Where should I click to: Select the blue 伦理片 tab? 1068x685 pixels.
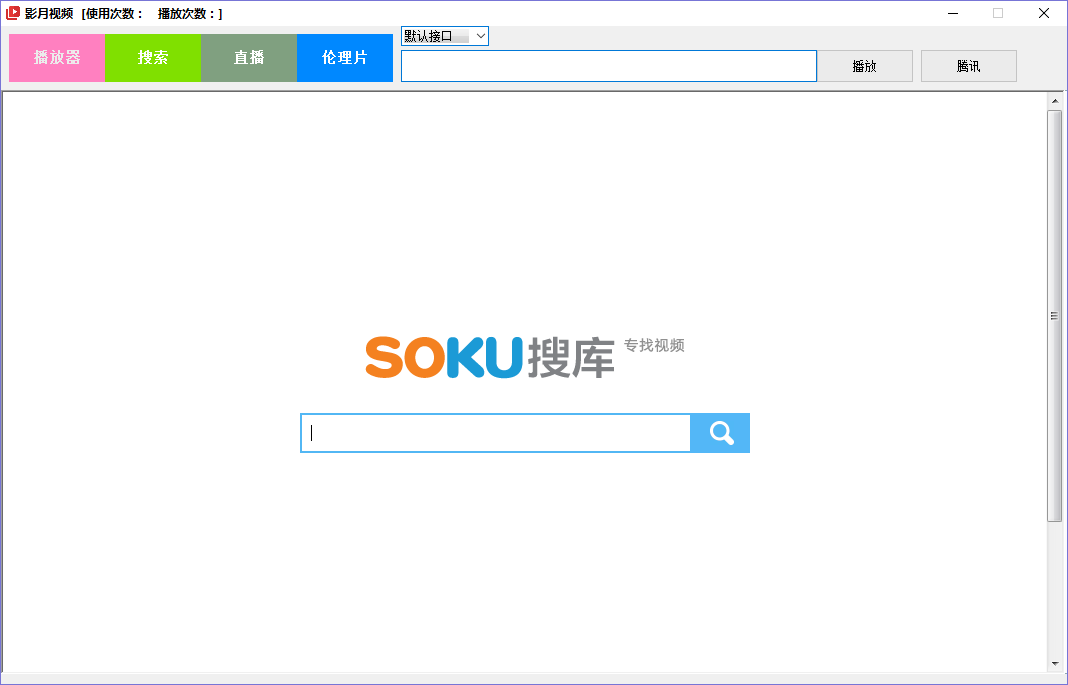point(345,58)
